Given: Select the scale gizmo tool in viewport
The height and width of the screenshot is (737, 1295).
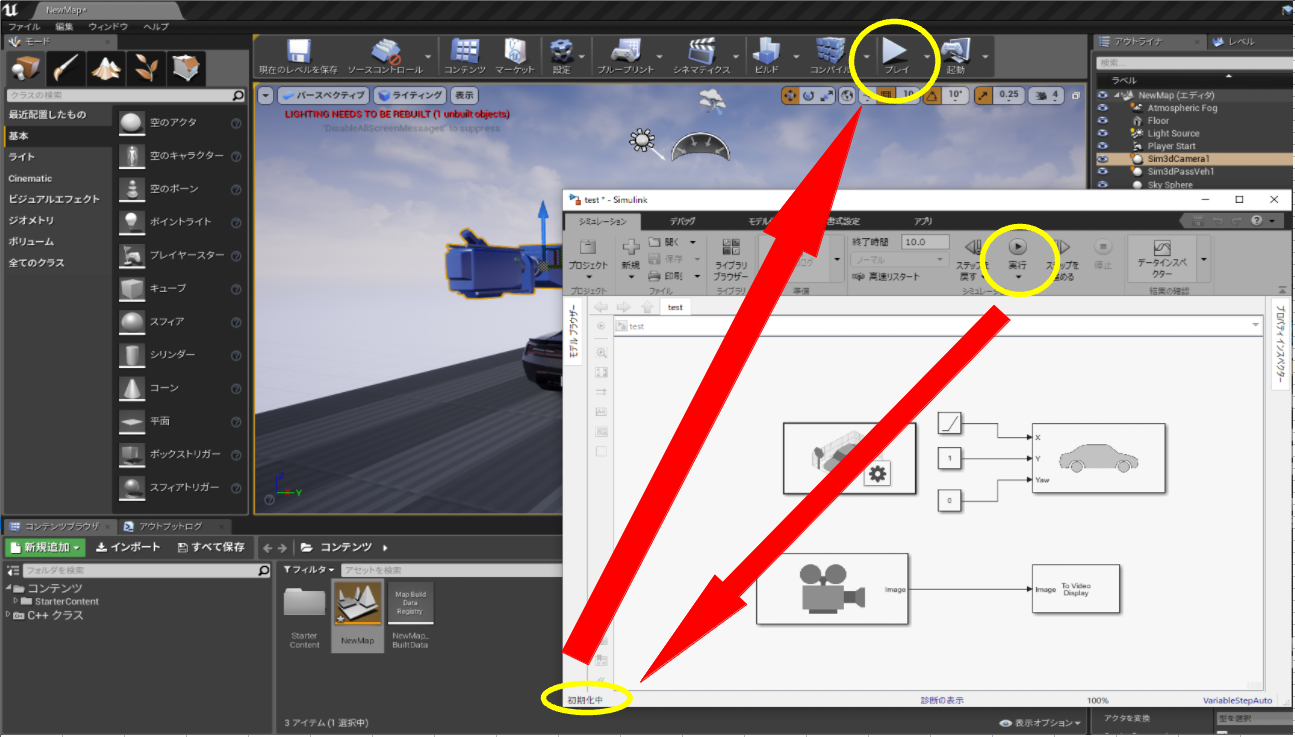Looking at the screenshot, I should [x=826, y=95].
